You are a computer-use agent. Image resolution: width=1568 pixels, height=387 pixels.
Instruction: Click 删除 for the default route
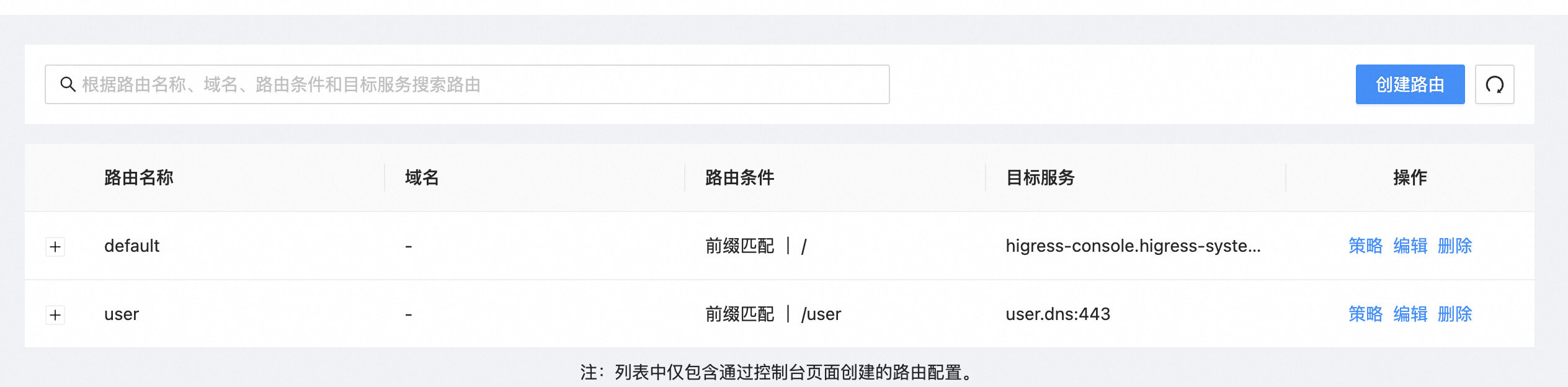pos(1454,246)
